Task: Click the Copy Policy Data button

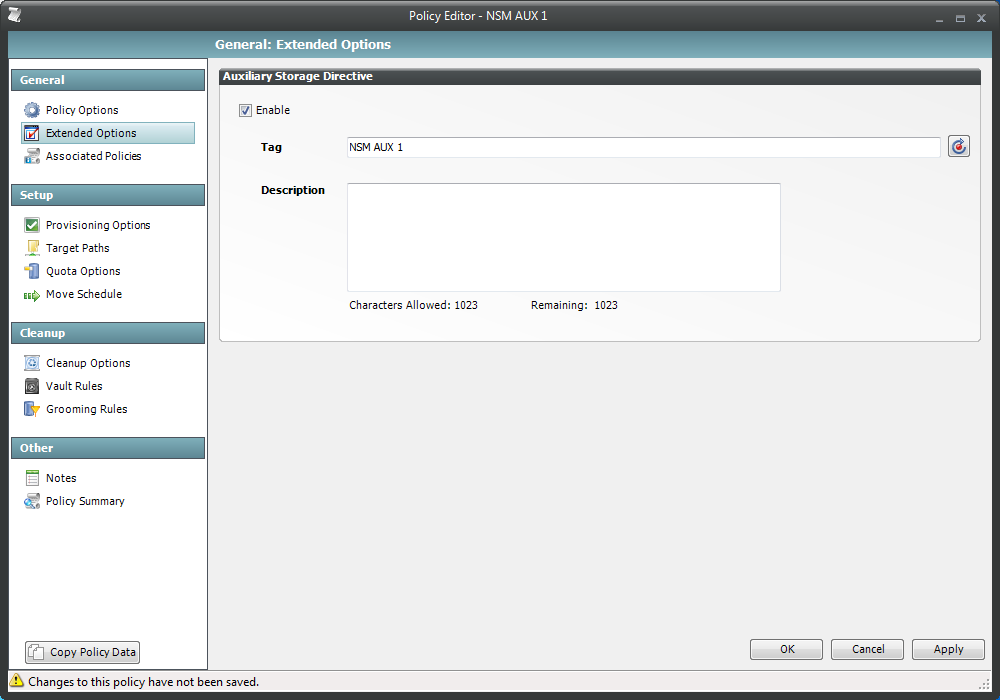Action: pos(82,652)
